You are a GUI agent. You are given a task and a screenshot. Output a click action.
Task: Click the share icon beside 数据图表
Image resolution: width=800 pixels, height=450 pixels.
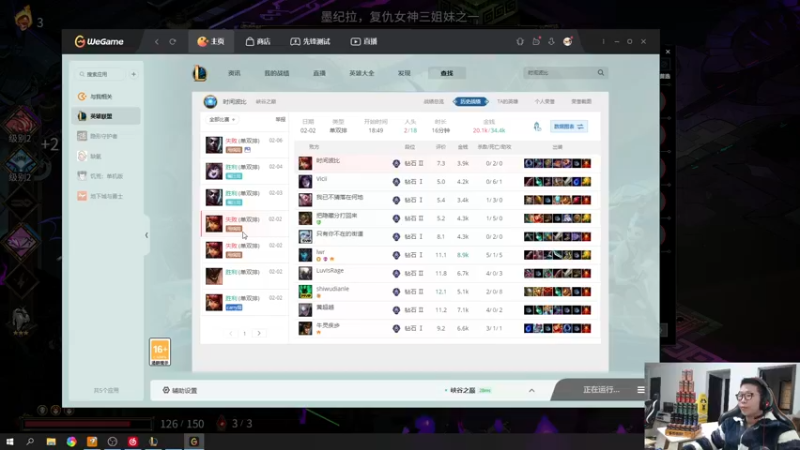(537, 127)
